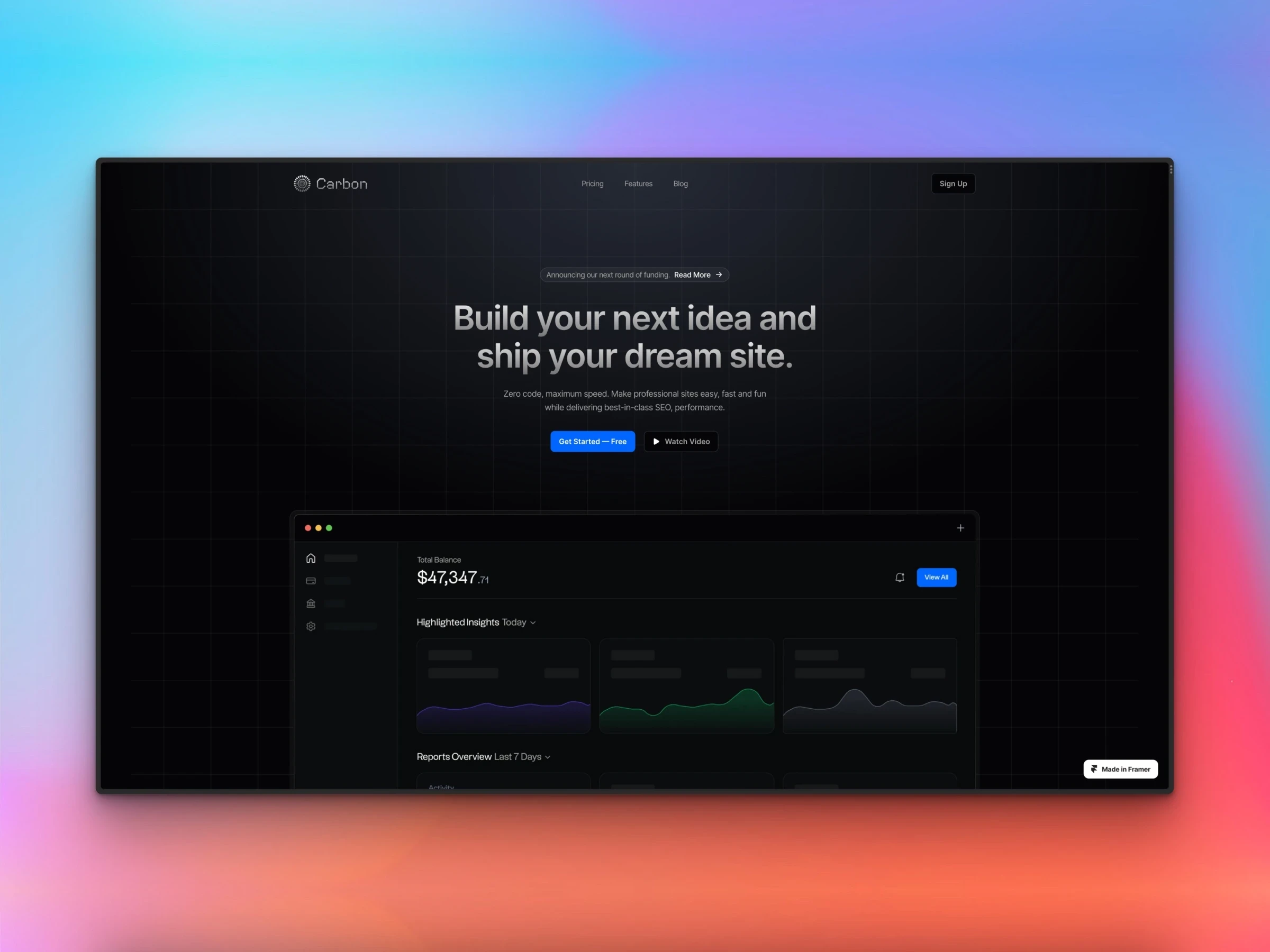Click the View All button
1270x952 pixels.
click(x=936, y=578)
